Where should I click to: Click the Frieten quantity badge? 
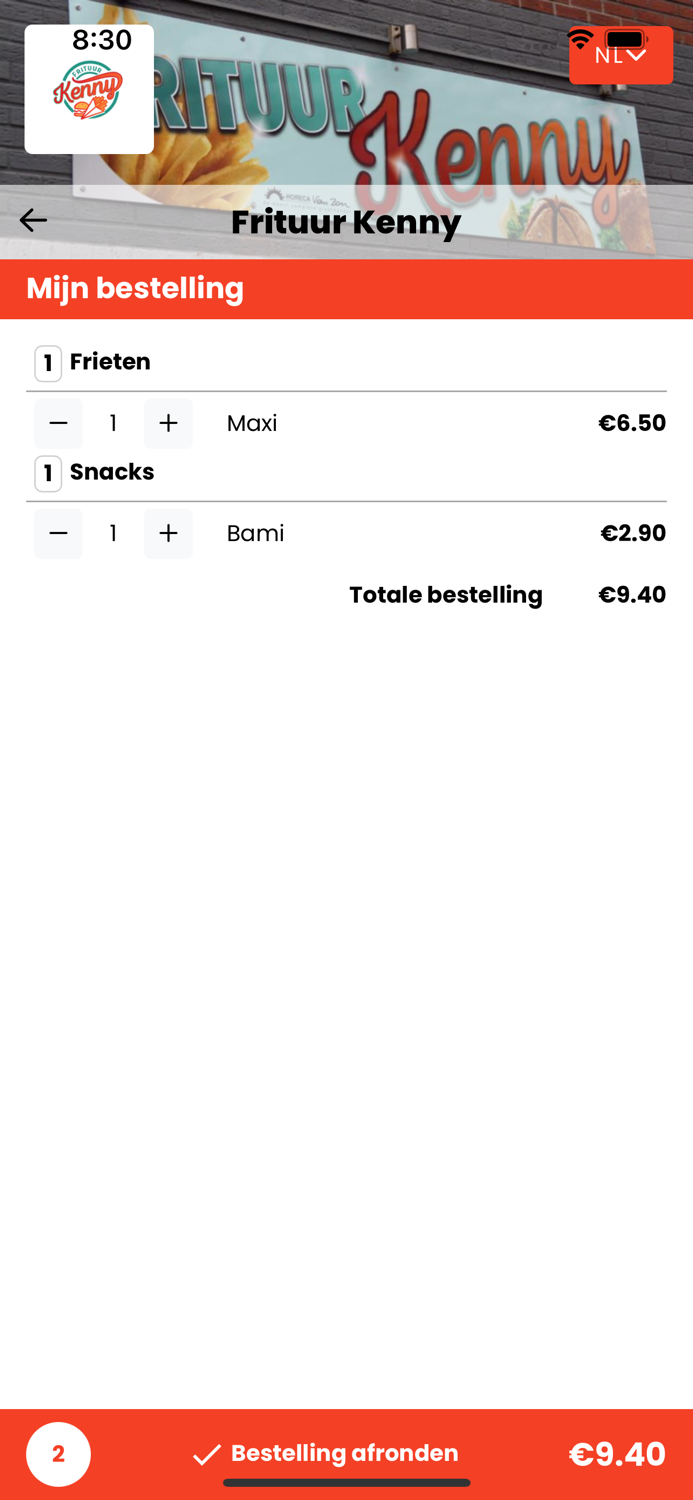click(47, 363)
